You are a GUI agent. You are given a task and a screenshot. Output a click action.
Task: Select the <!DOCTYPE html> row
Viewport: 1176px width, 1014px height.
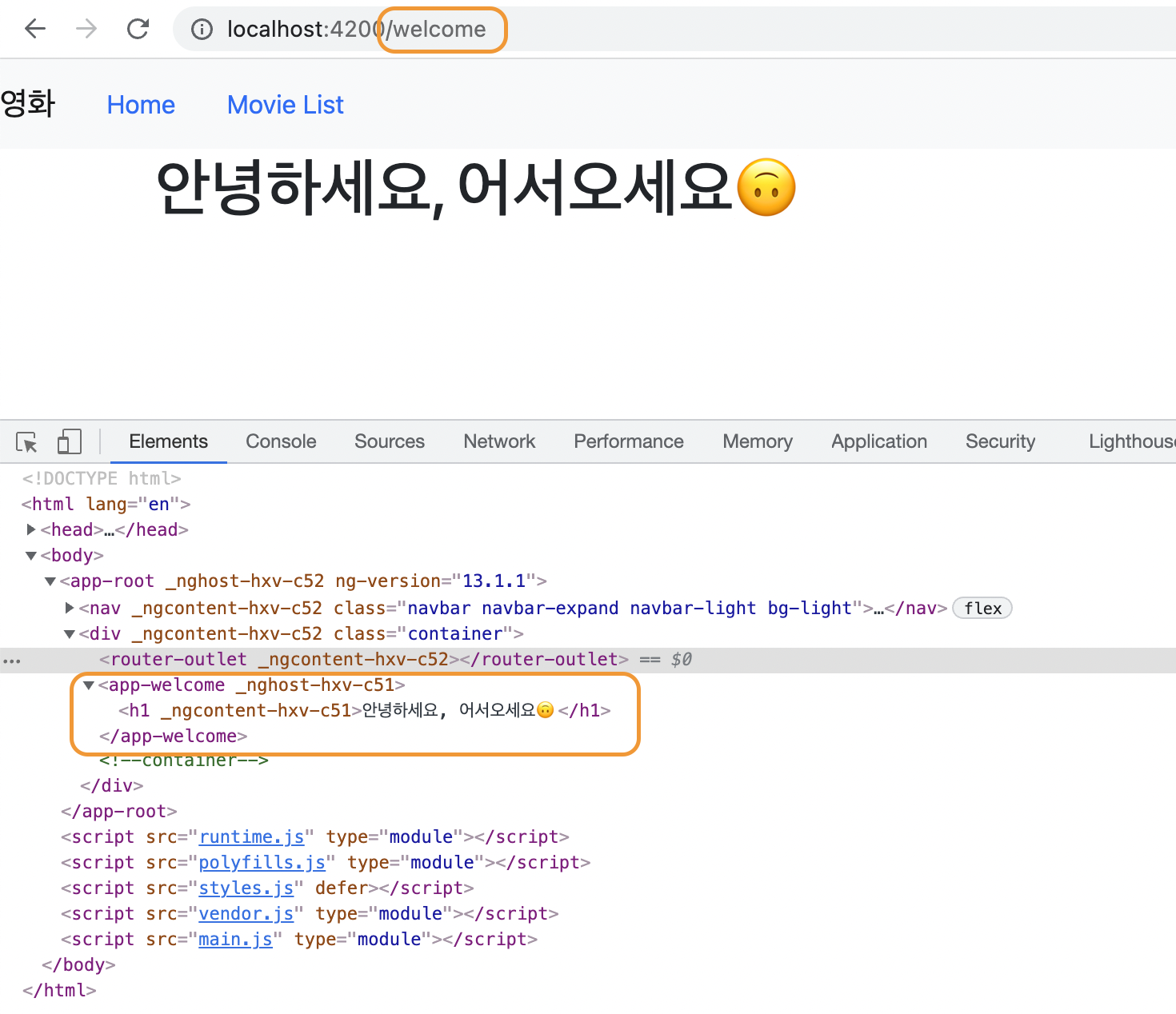102,478
